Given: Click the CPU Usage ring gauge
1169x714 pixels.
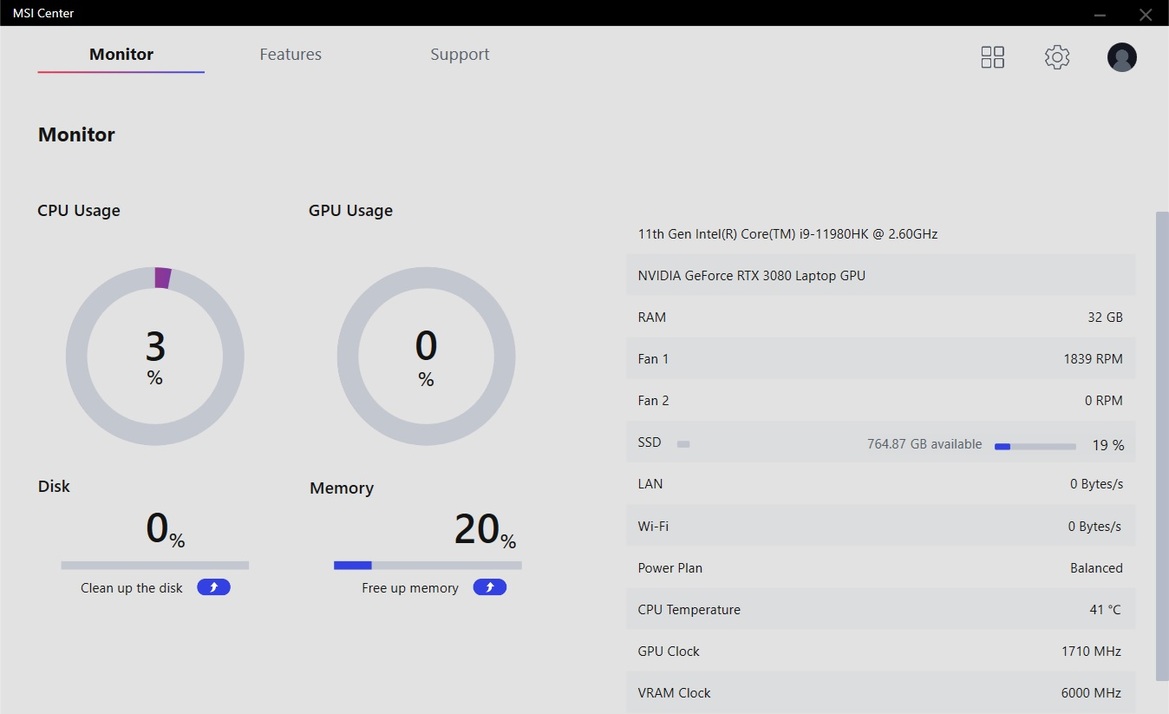Looking at the screenshot, I should coord(155,356).
